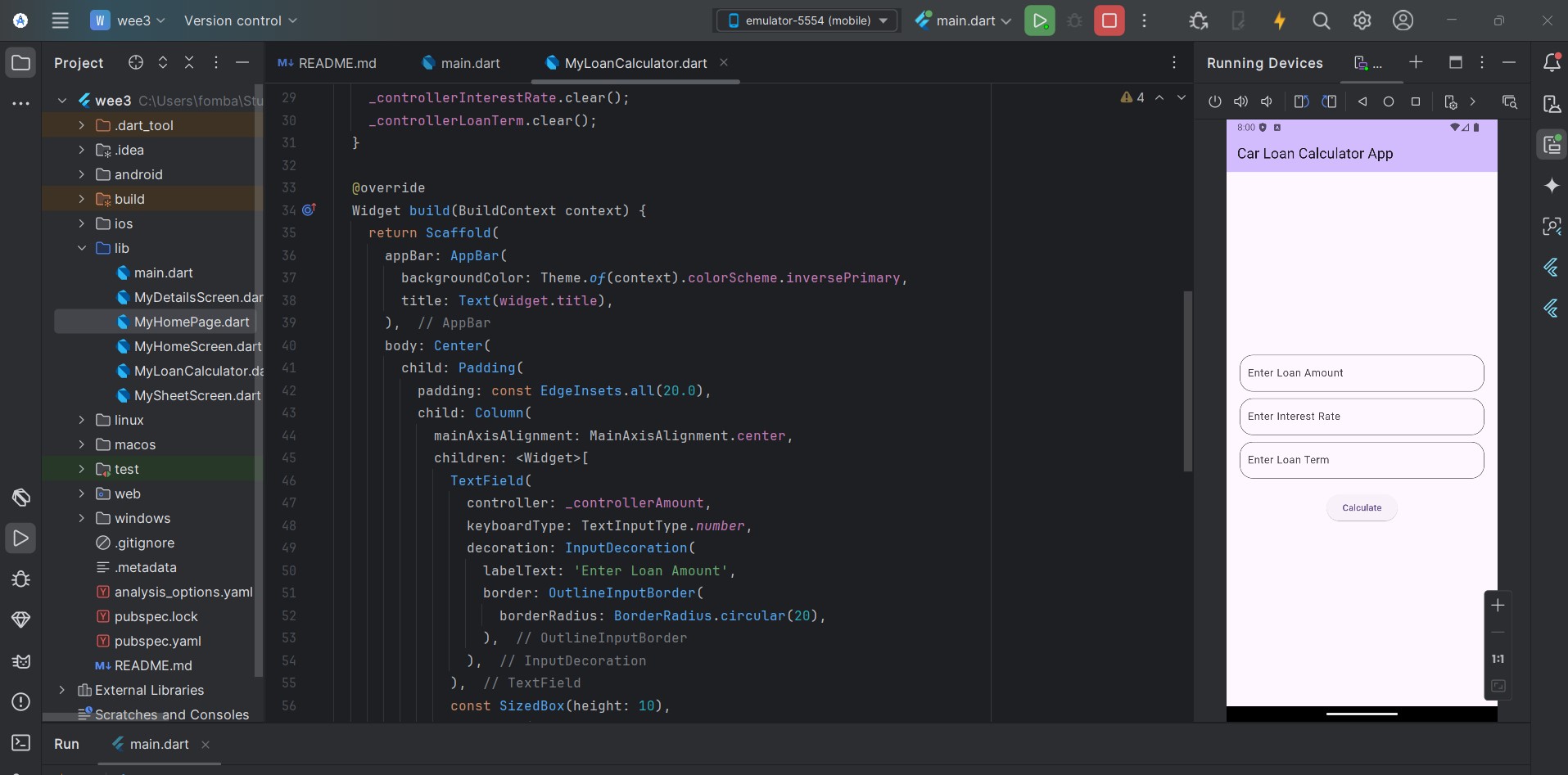
Task: Open the Problems tool window icon
Action: tap(20, 701)
